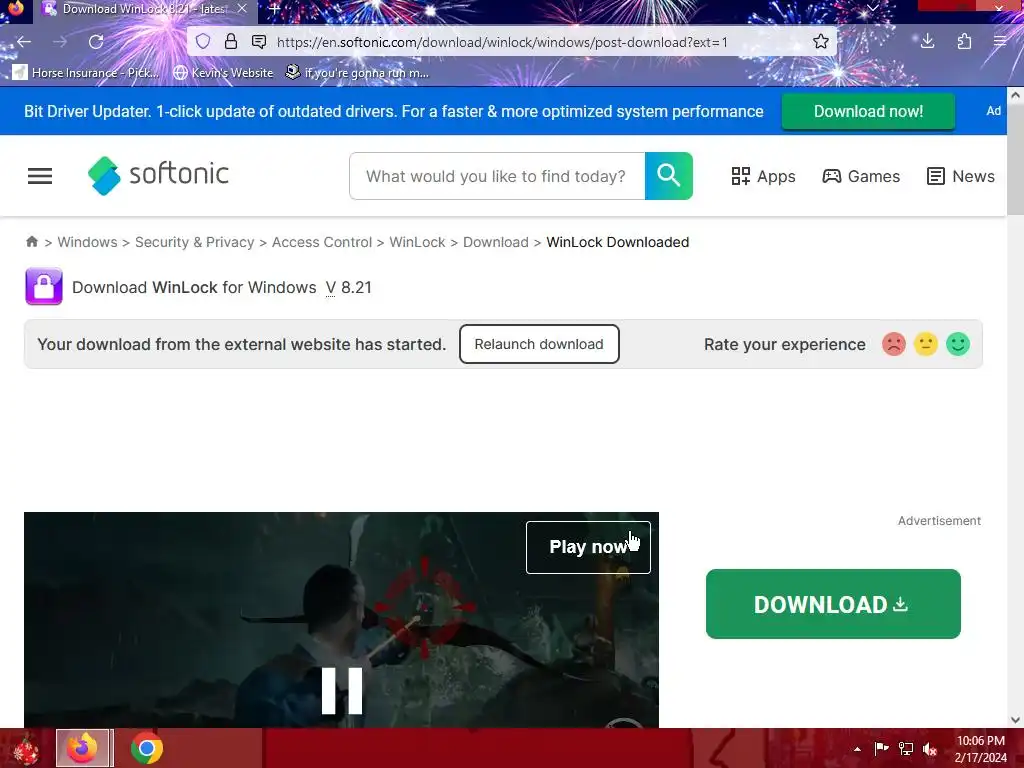
Task: Focus the 'What would you like to find today?' field
Action: pos(497,176)
